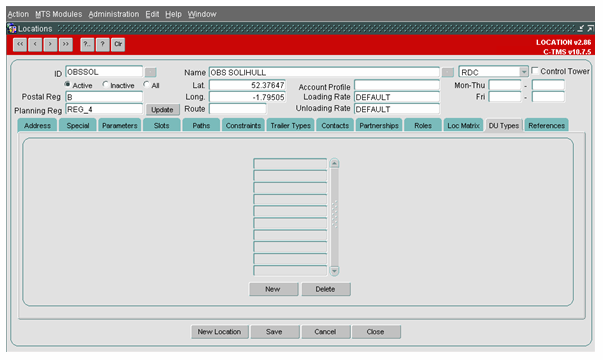This screenshot has width=603, height=360.
Task: Click the New button under DU list
Action: click(x=273, y=289)
